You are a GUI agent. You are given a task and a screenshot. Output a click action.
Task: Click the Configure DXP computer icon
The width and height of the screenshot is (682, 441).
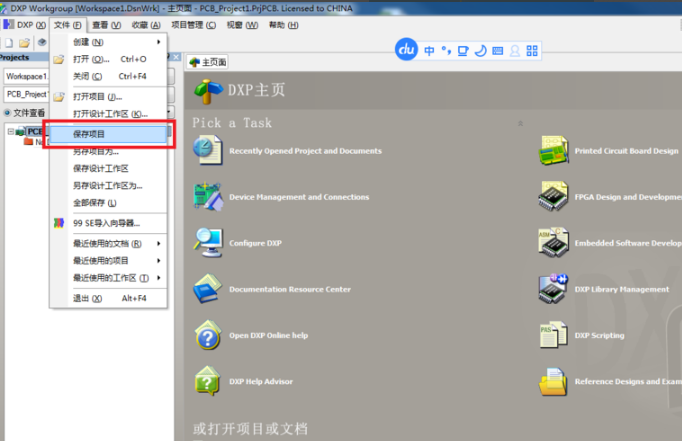click(x=208, y=243)
